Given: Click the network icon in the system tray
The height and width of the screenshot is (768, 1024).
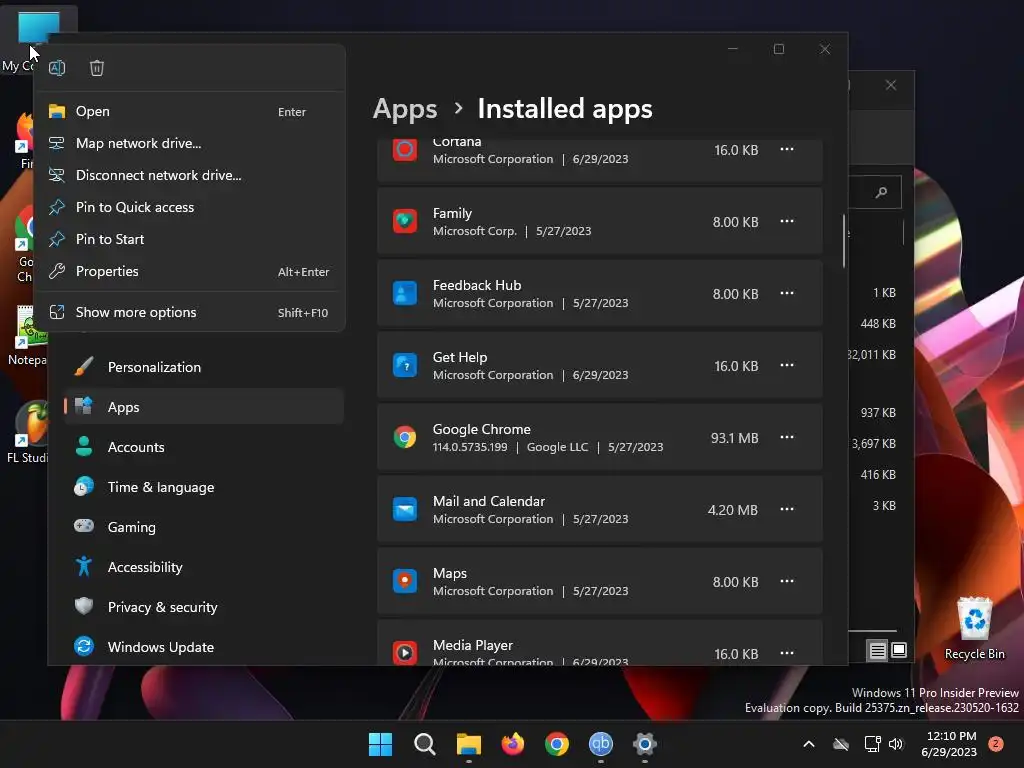Looking at the screenshot, I should [872, 744].
